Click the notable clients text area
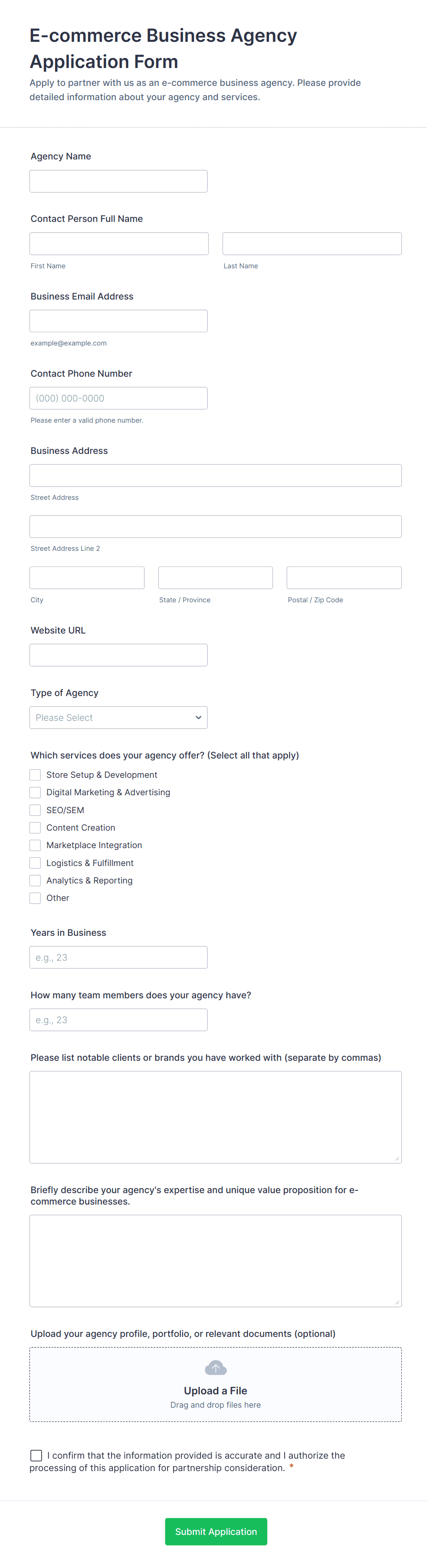The image size is (427, 1568). (x=215, y=1117)
